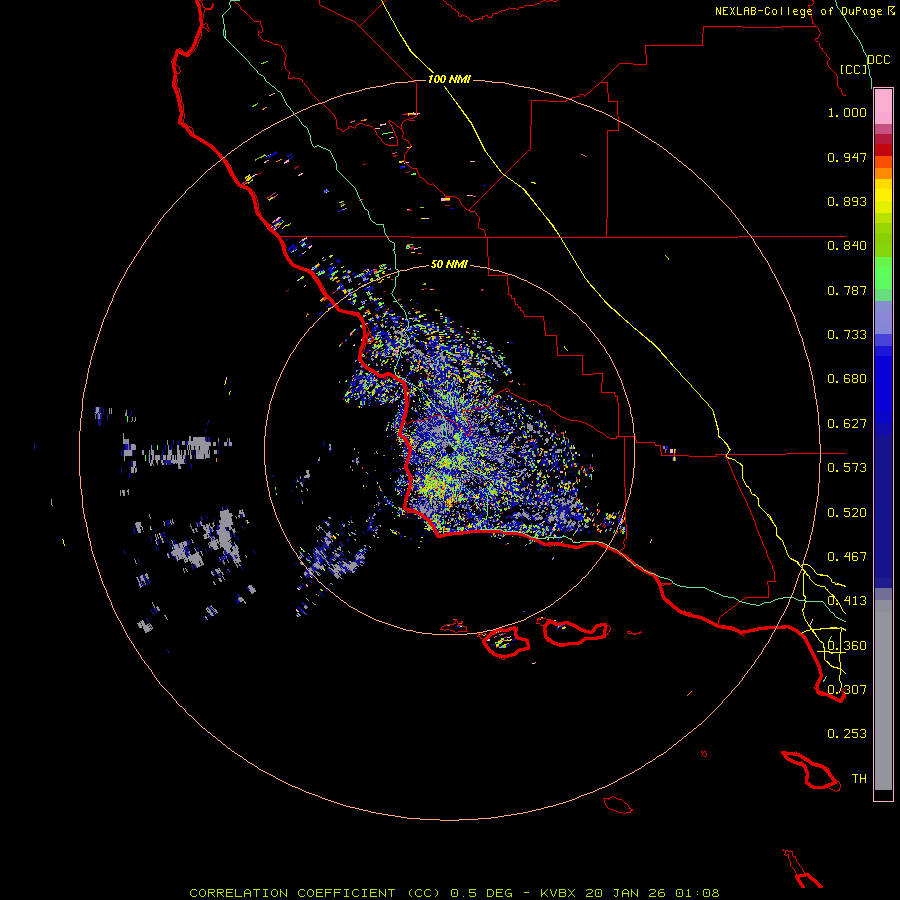Image resolution: width=900 pixels, height=900 pixels.
Task: Pick the orange swatch on the color bar
Action: coord(883,173)
